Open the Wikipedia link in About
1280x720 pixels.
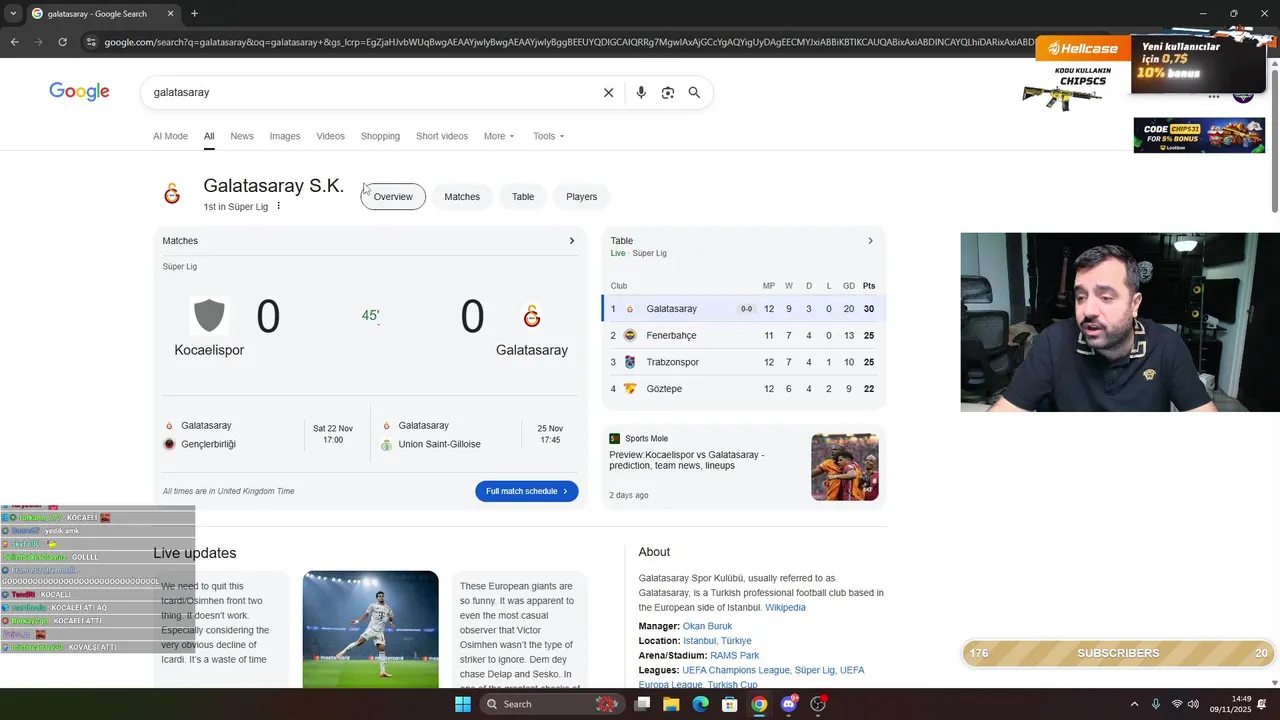pos(785,607)
